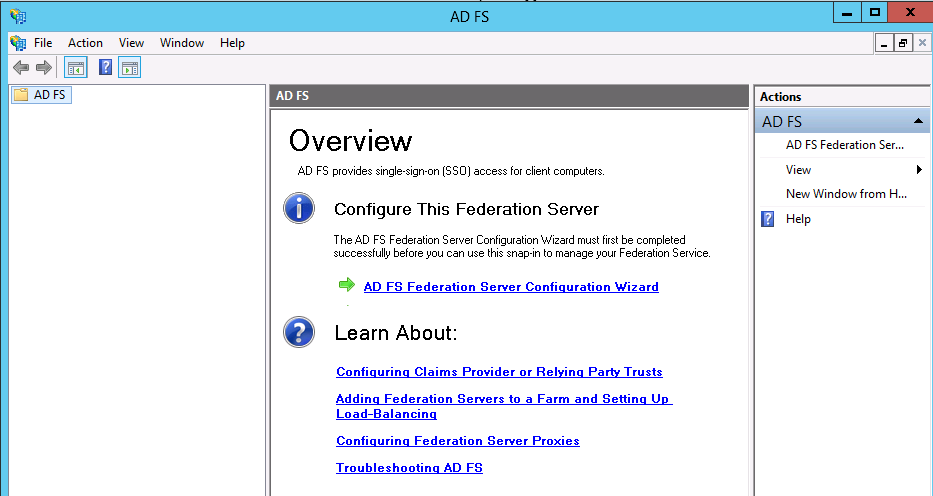Image resolution: width=933 pixels, height=496 pixels.
Task: Click New Window from H... action
Action: pos(846,194)
